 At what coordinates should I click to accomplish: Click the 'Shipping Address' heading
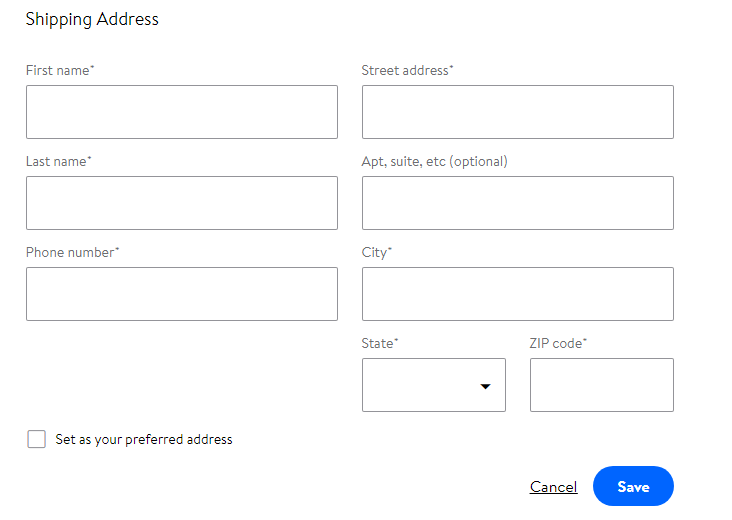(92, 19)
